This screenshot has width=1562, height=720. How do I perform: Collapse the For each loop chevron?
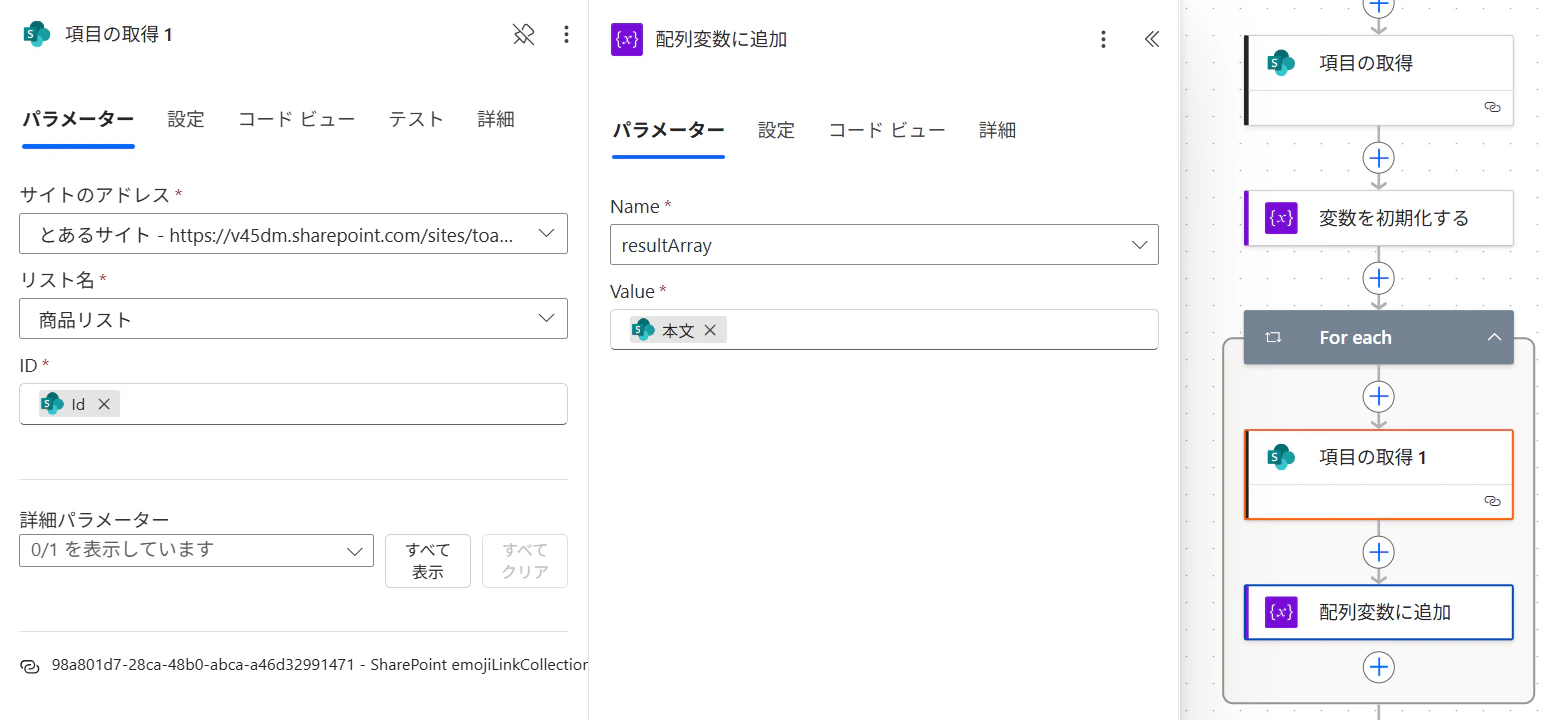click(1494, 338)
